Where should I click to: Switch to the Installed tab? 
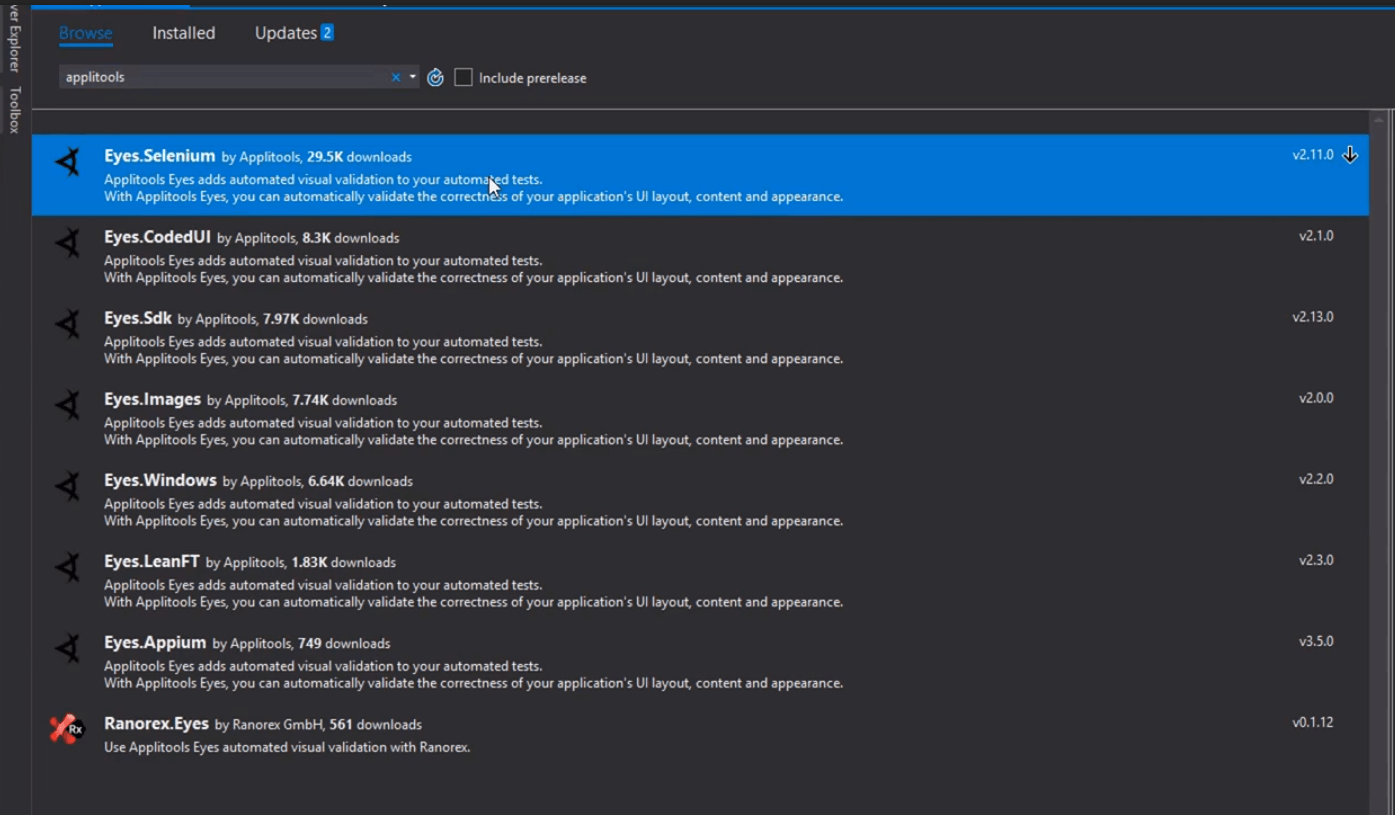pyautogui.click(x=184, y=33)
